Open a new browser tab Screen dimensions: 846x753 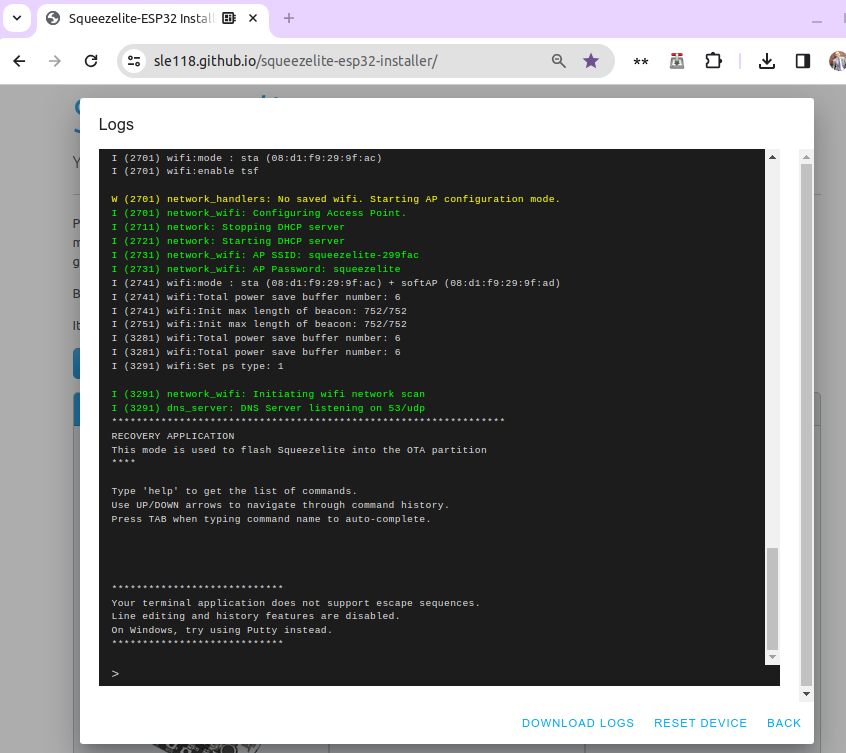[x=289, y=18]
